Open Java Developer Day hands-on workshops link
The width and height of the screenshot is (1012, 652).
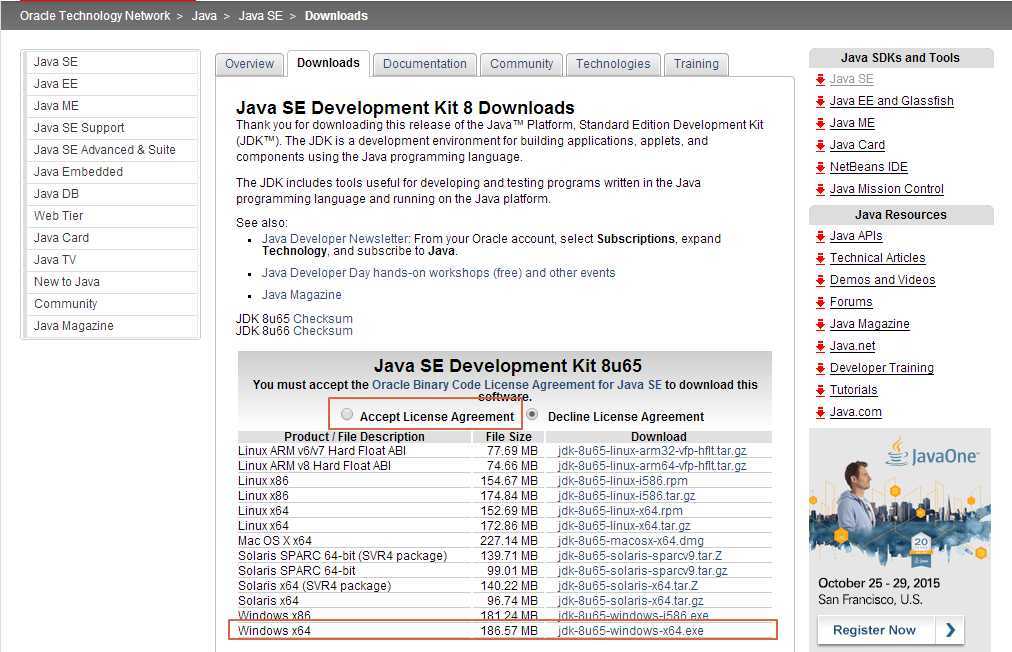(438, 273)
